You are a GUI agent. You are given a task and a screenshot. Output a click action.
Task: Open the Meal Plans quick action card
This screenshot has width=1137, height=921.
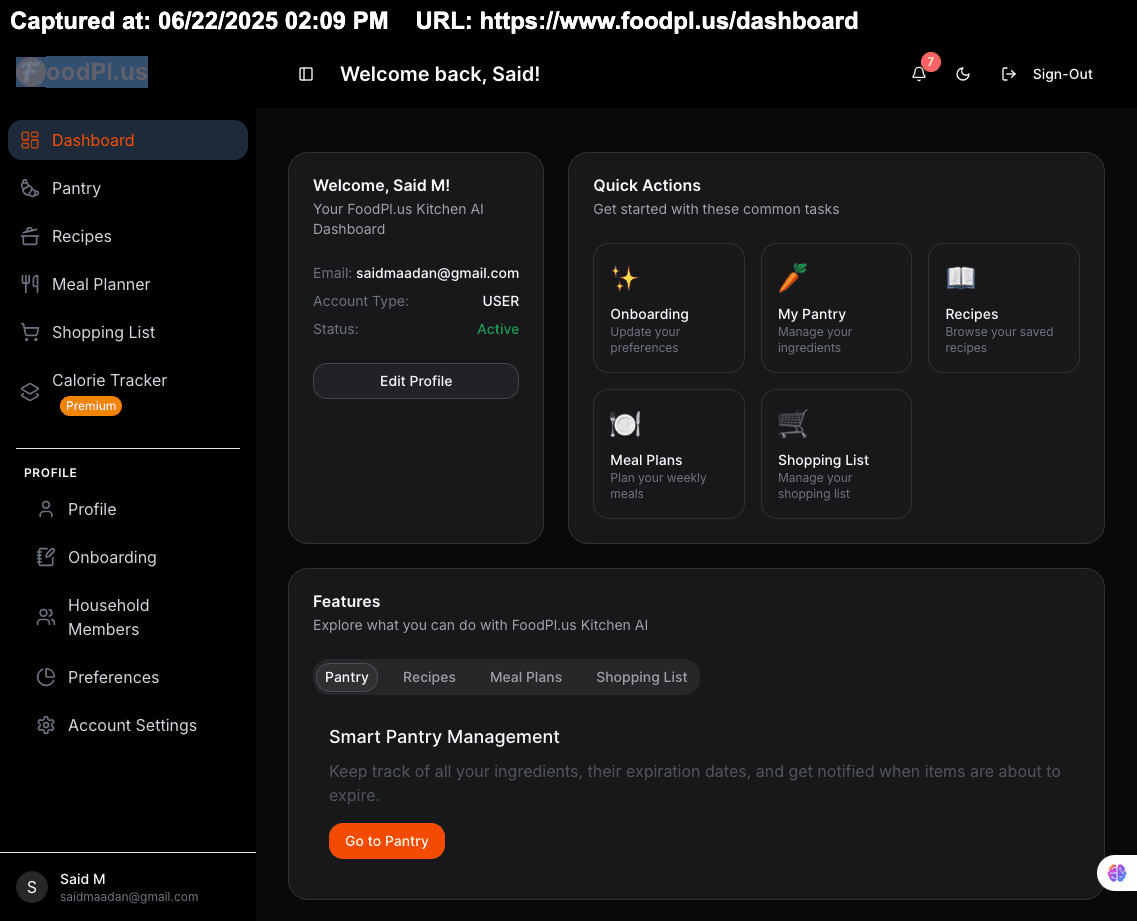coord(668,454)
